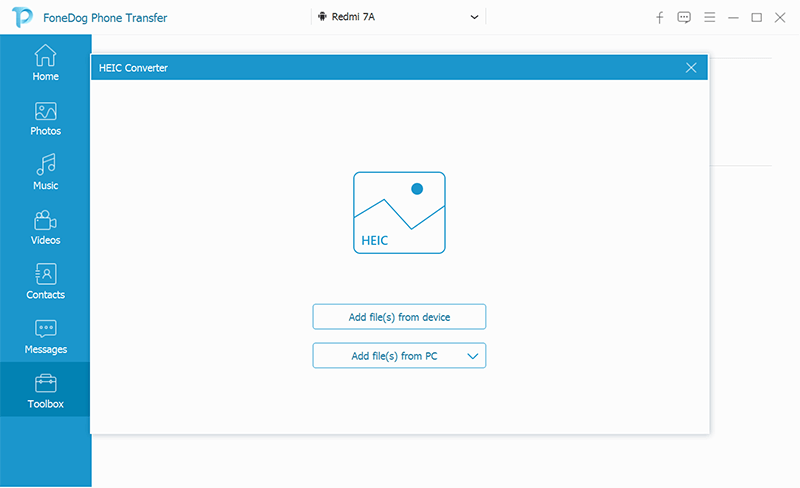
Task: Open the hamburger menu icon
Action: click(x=709, y=17)
